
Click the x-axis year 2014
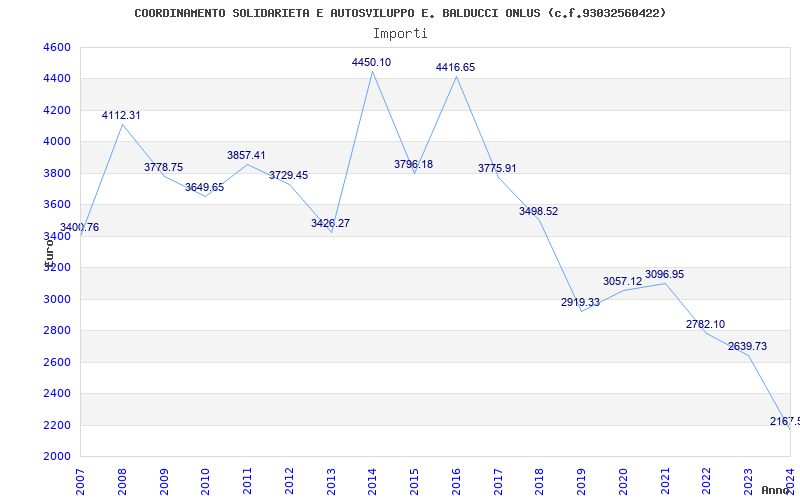372,481
